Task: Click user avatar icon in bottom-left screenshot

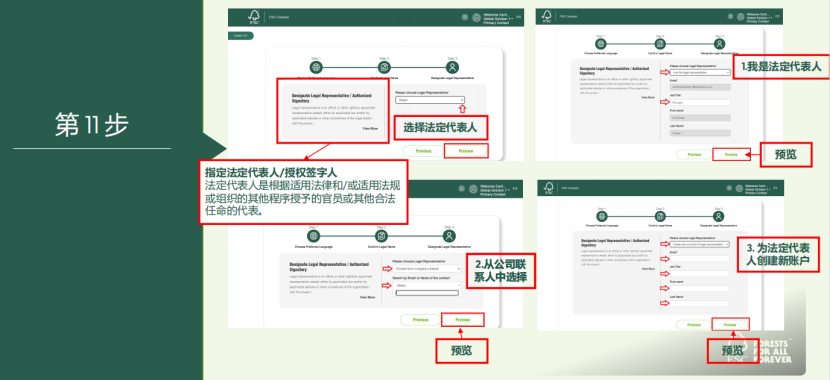Action: point(473,188)
